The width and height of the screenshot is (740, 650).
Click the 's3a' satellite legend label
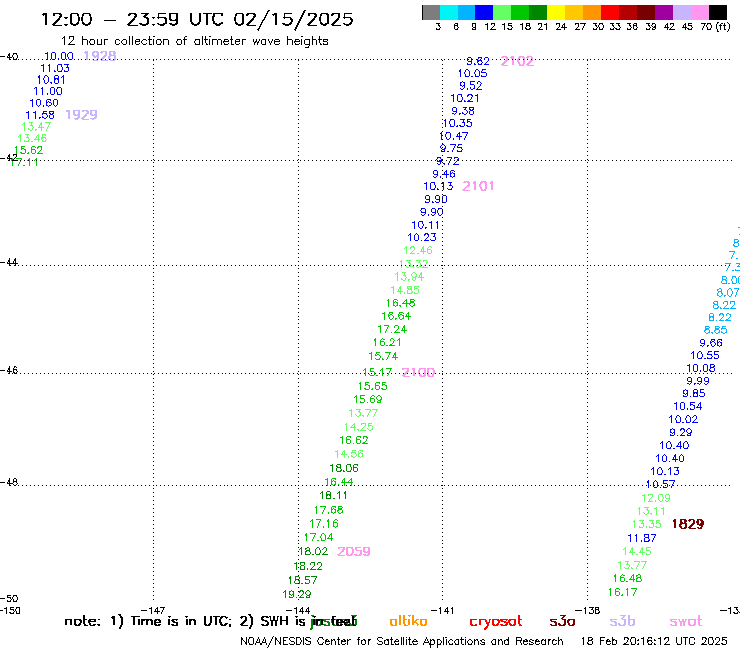562,621
